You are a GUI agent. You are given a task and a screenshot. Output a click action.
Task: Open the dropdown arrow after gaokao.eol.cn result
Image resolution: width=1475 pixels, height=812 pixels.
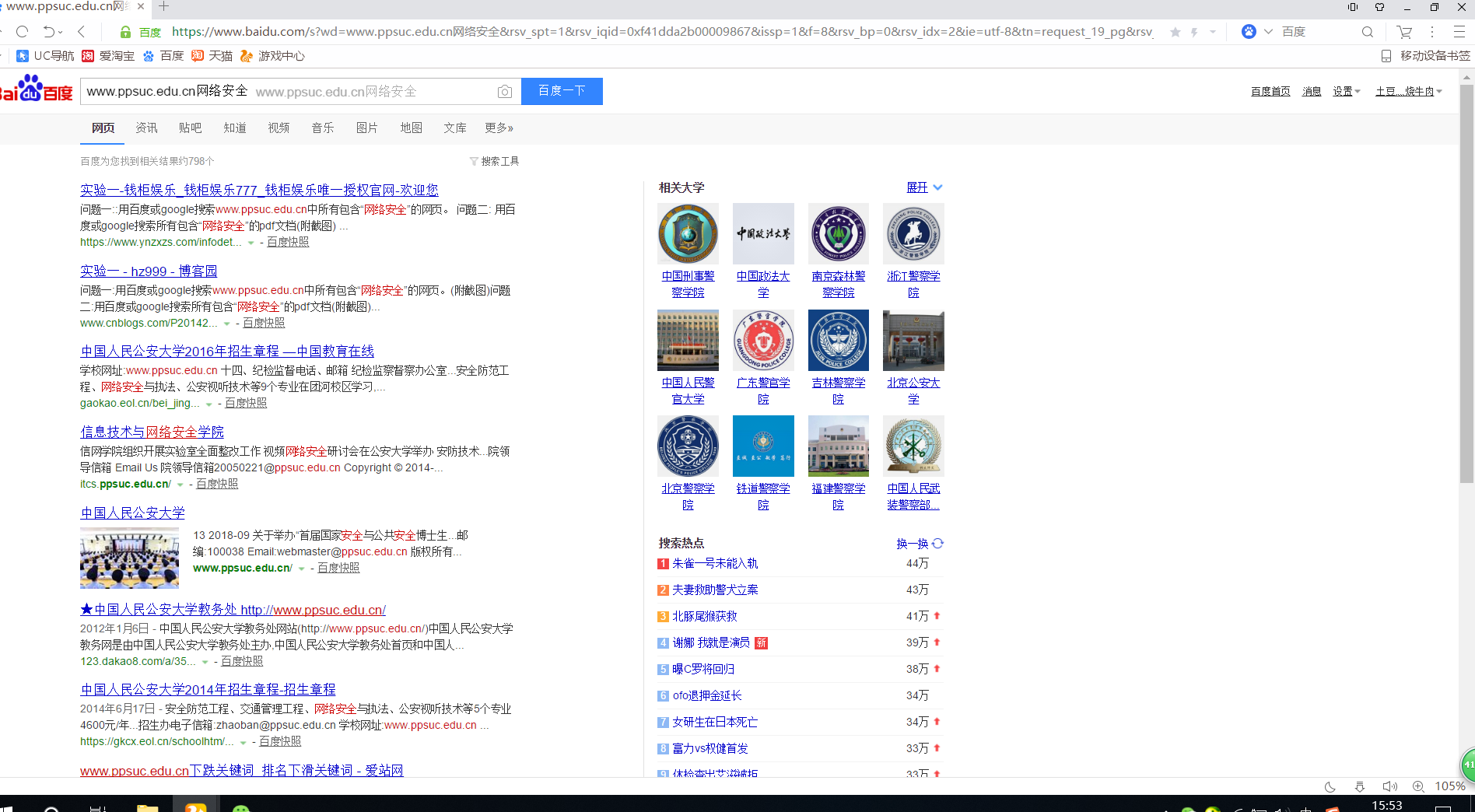point(208,404)
